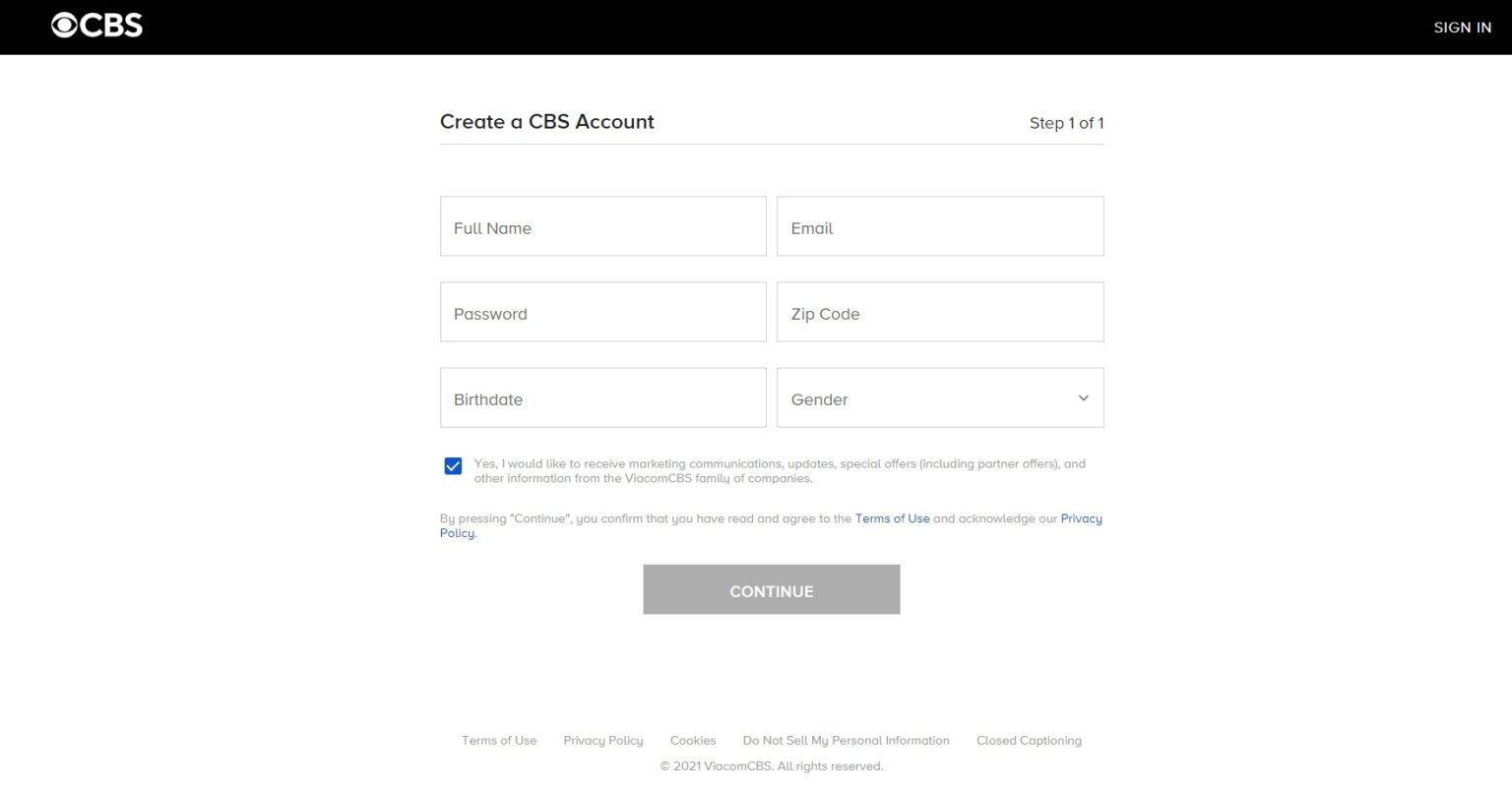Select Do Not Sell My Personal Information
Viewport: 1512px width, 789px height.
pyautogui.click(x=846, y=741)
